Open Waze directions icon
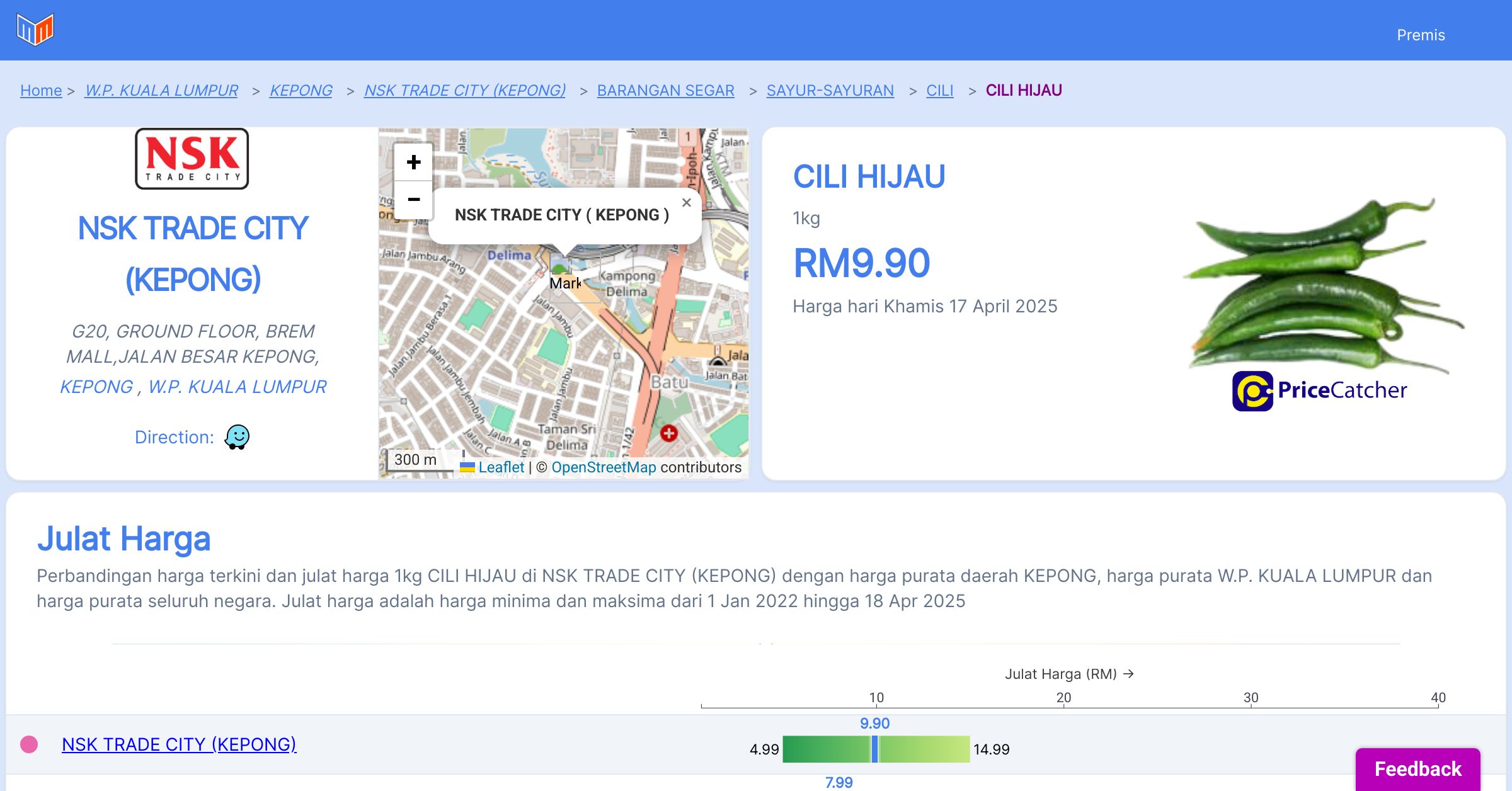Screen dimensions: 1512x791 pos(237,436)
